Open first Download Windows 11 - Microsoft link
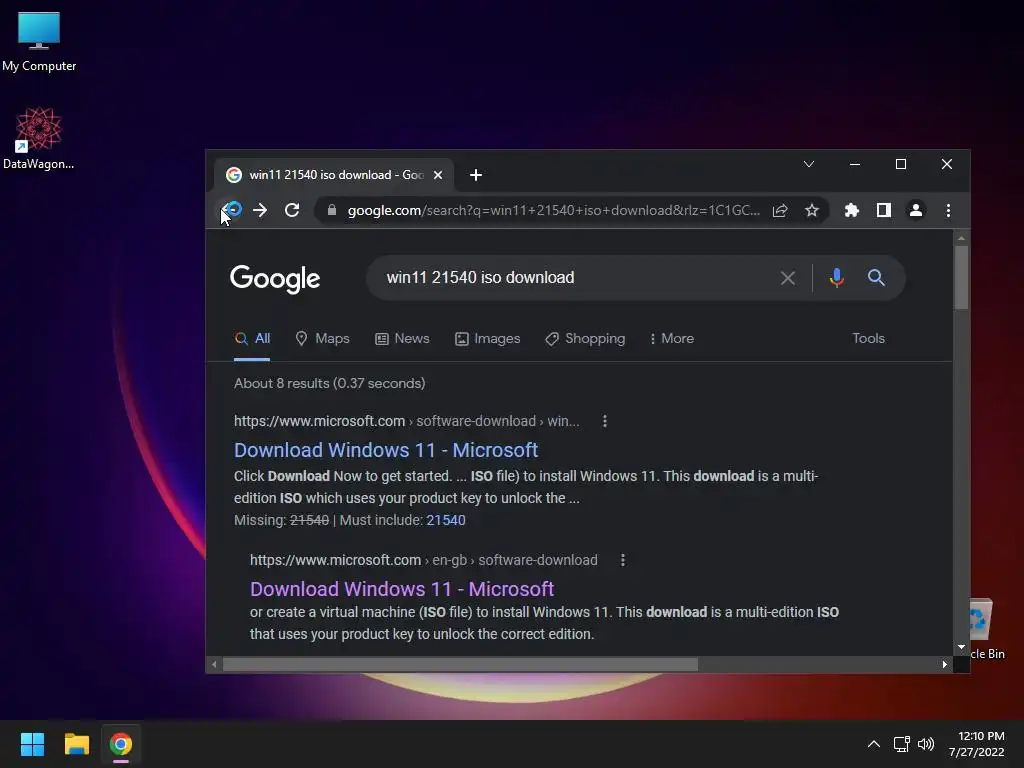Image resolution: width=1024 pixels, height=768 pixels. tap(386, 450)
